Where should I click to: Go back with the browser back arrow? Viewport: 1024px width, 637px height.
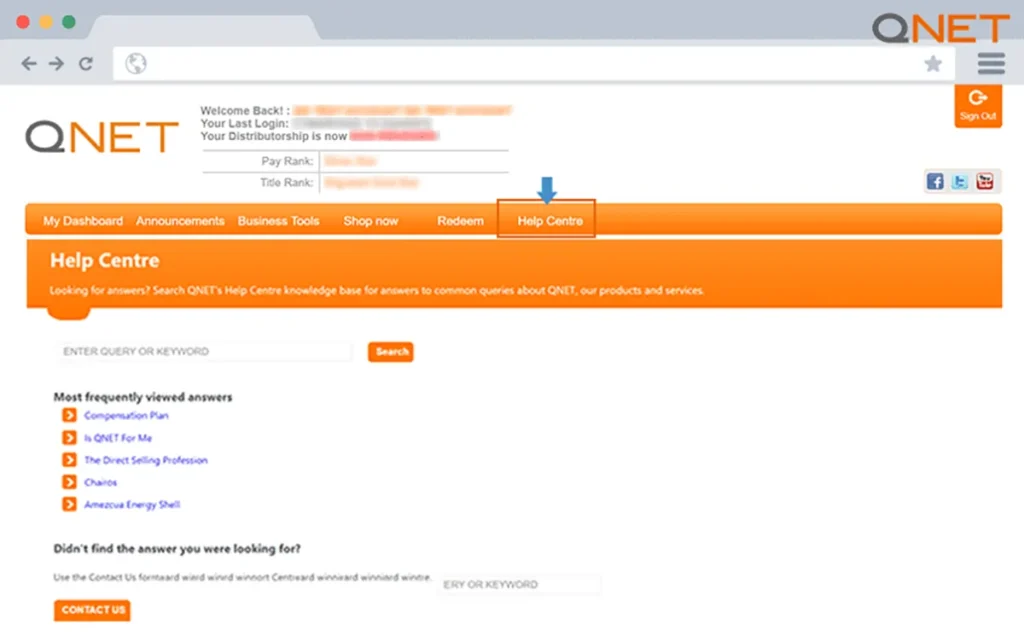tap(29, 63)
